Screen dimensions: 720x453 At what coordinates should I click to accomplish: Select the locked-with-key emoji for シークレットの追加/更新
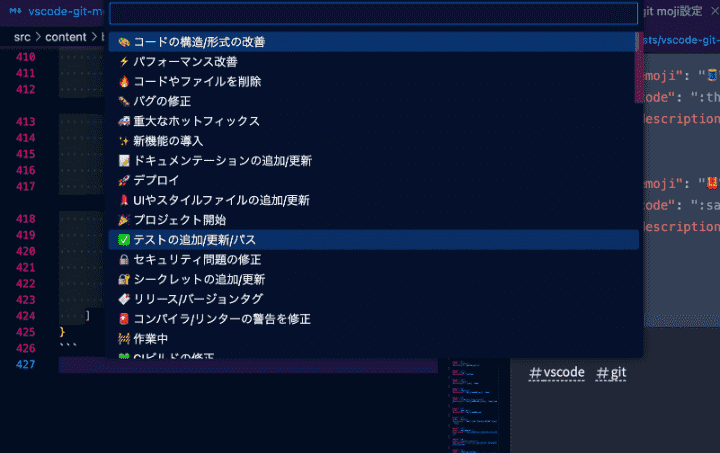[x=124, y=280]
